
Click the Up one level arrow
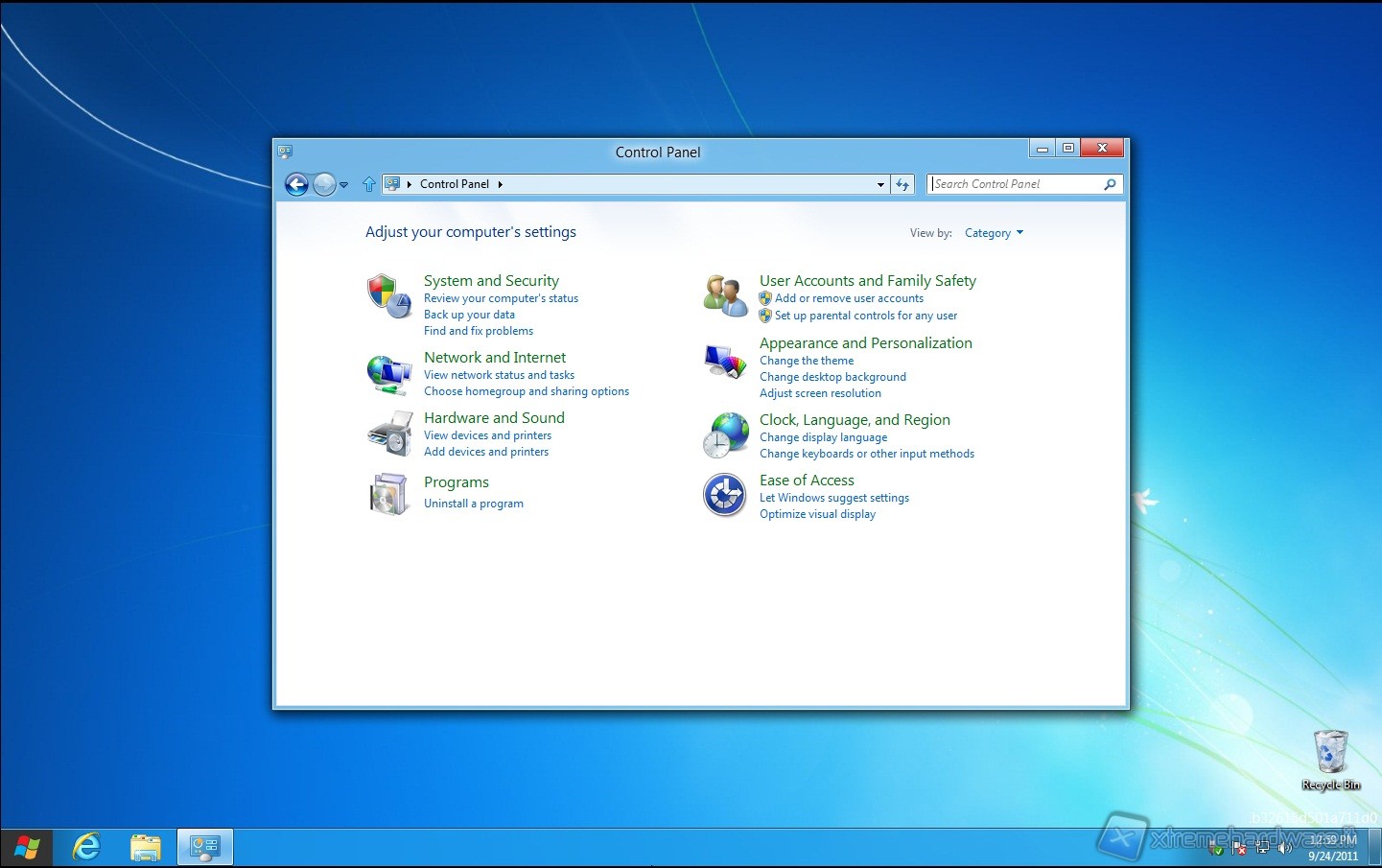(369, 184)
